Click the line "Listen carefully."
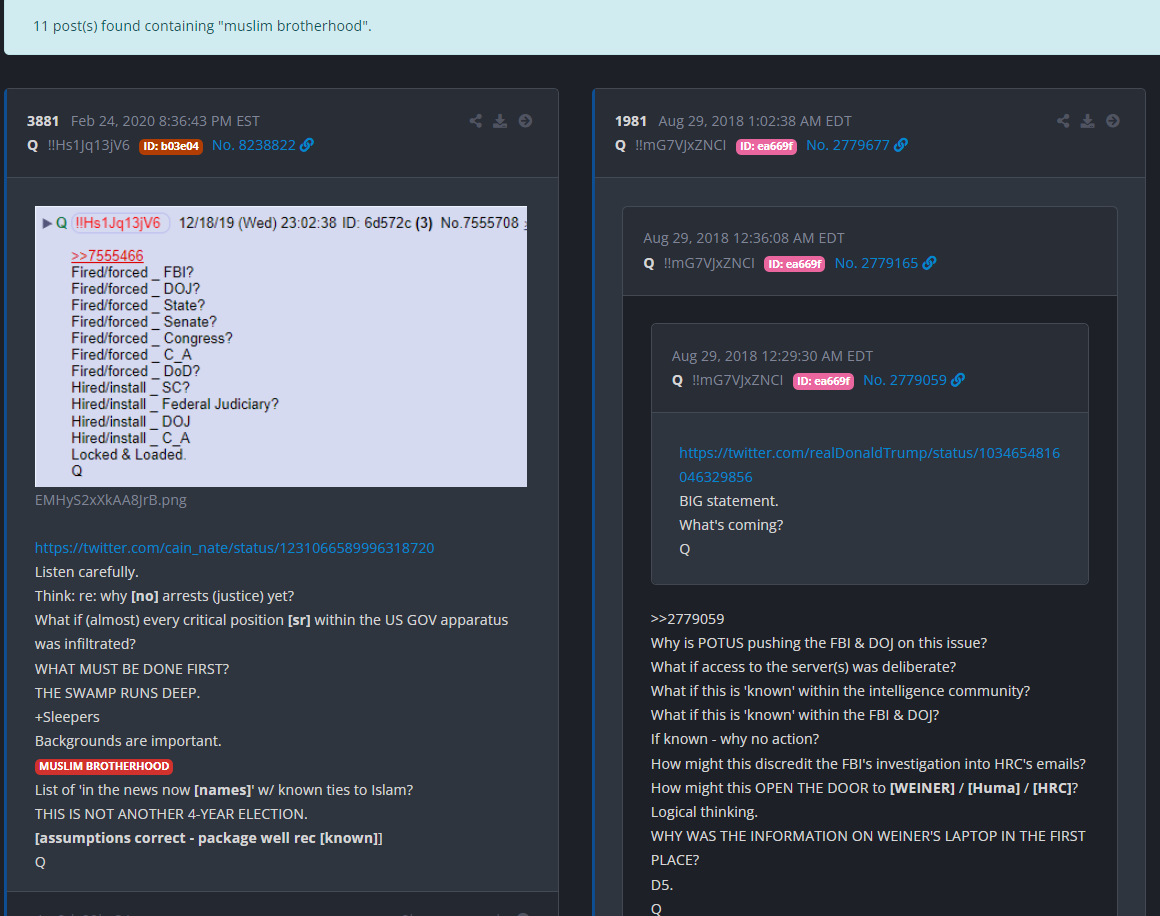Viewport: 1160px width, 916px height. pyautogui.click(x=87, y=572)
